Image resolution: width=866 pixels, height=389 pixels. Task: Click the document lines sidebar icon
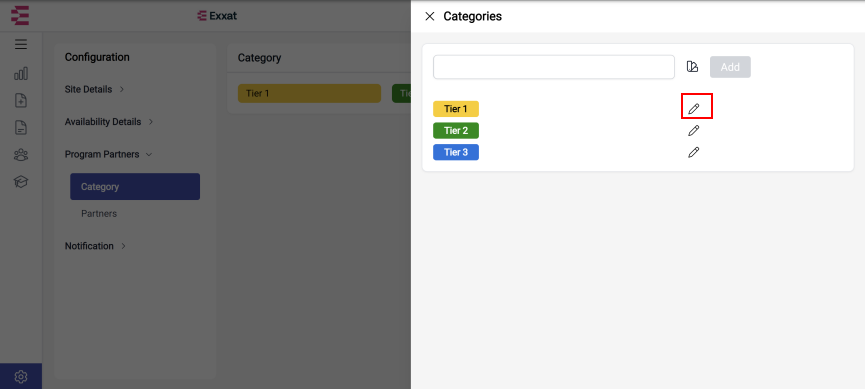(21, 128)
